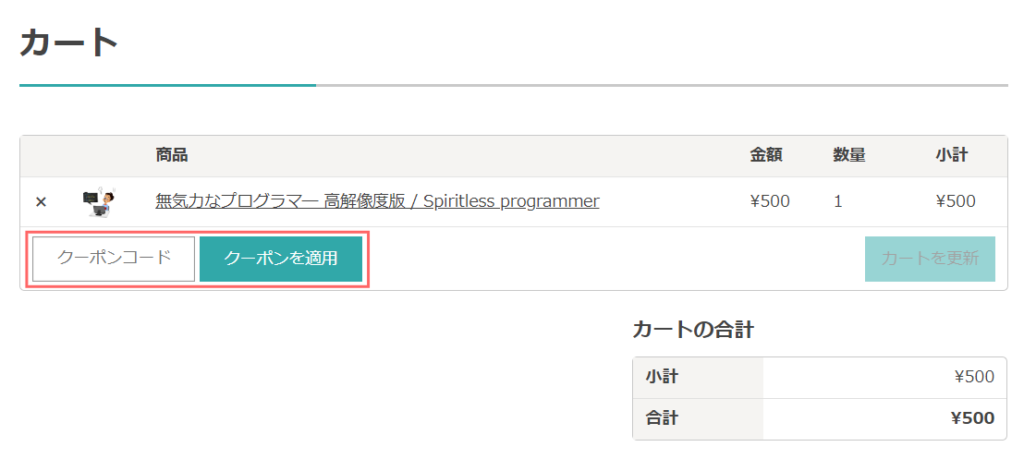This screenshot has width=1024, height=459.
Task: Click the ¥500 row subtotal in product table
Action: pyautogui.click(x=955, y=201)
